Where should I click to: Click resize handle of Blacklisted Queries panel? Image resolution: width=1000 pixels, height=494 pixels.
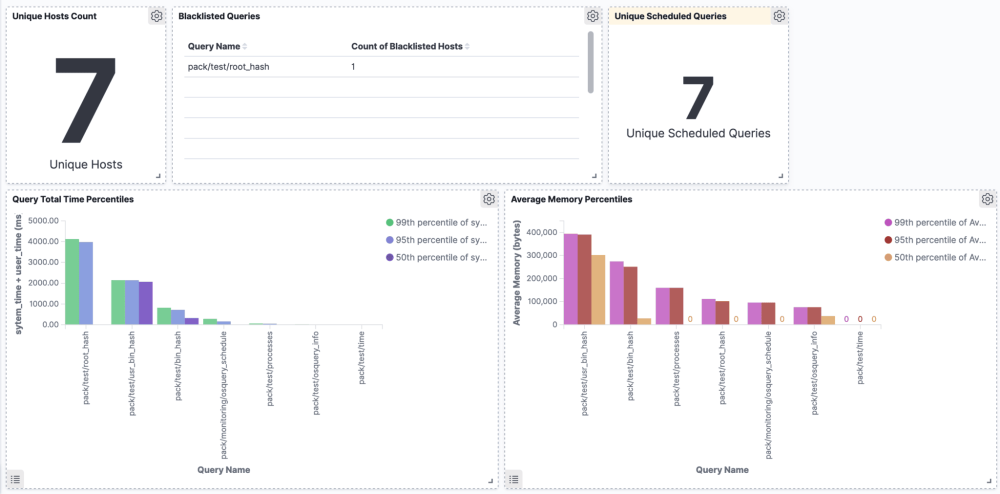tap(595, 177)
